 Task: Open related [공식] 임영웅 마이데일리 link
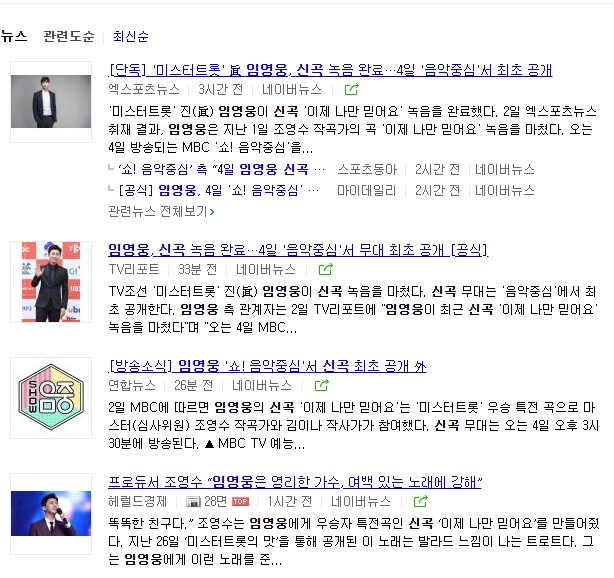point(219,191)
